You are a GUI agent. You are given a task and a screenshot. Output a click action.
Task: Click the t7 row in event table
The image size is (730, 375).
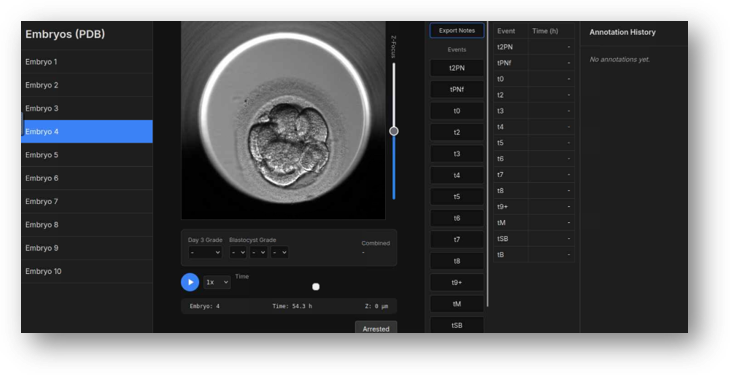tap(534, 175)
